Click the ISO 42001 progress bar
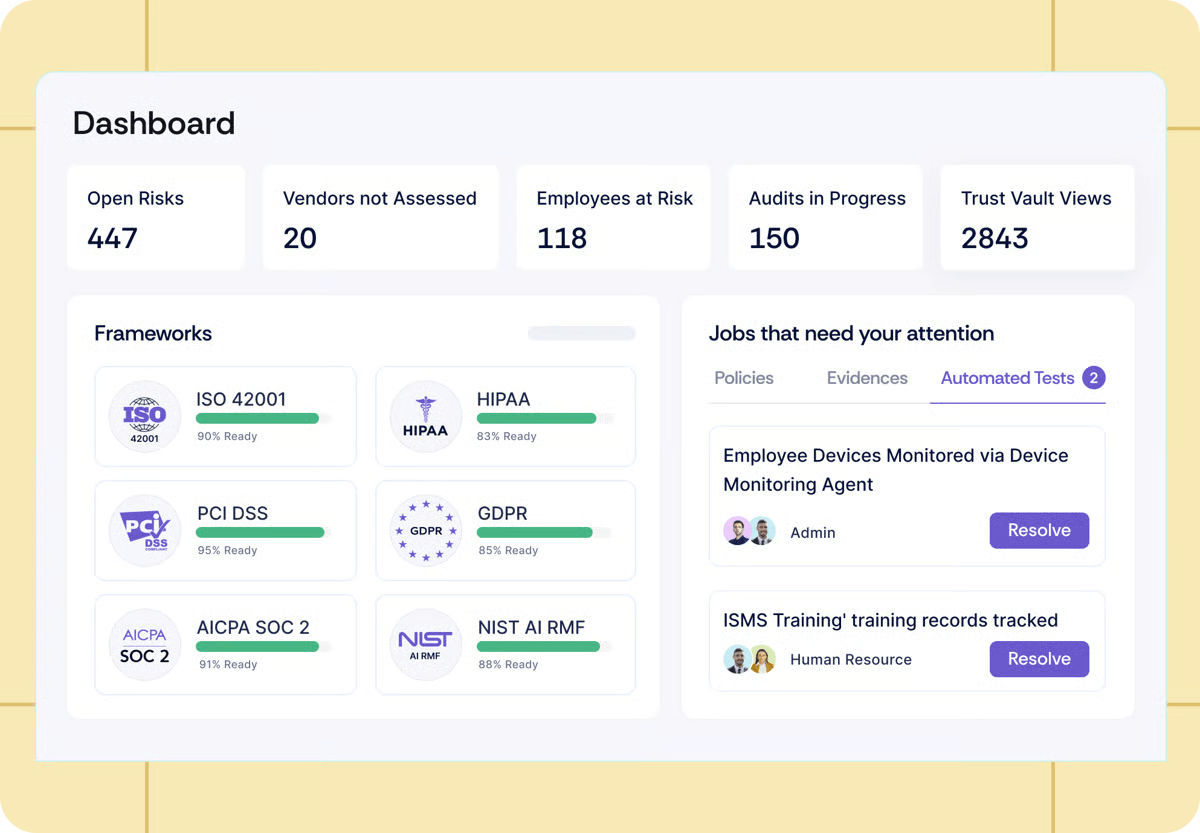1200x833 pixels. click(263, 419)
